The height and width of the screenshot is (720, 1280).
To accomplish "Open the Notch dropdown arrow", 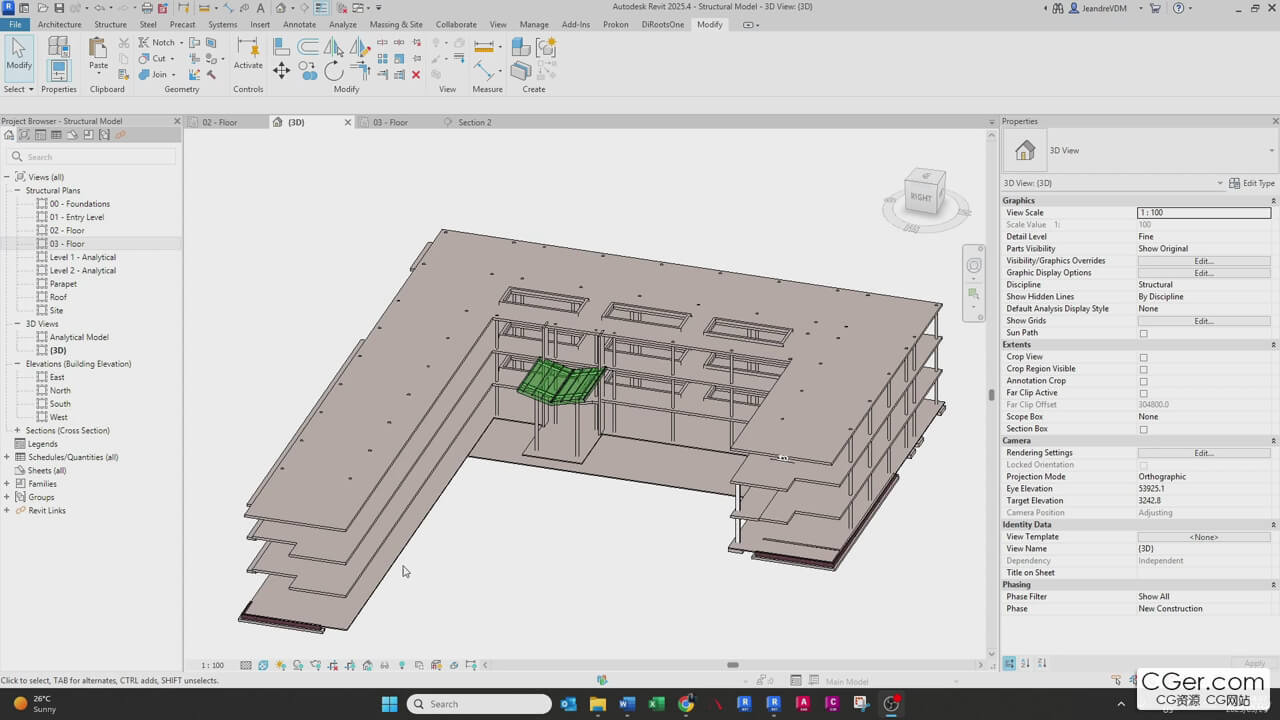I will tap(183, 43).
